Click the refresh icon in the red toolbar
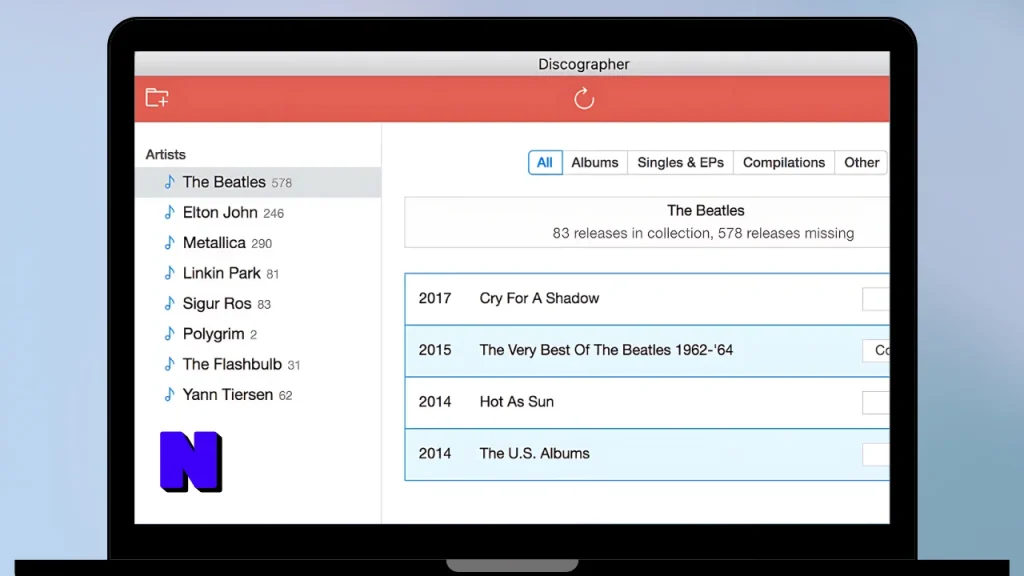The image size is (1024, 576). tap(584, 99)
